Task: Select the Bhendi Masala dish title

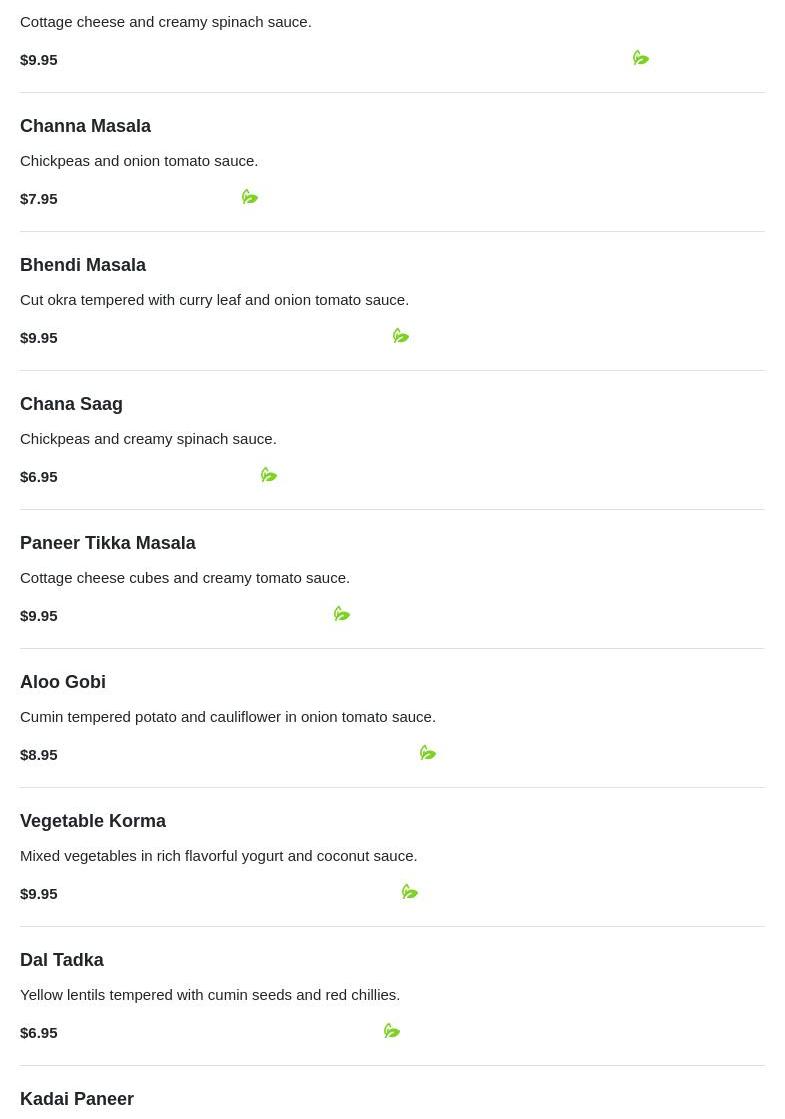Action: pyautogui.click(x=83, y=265)
